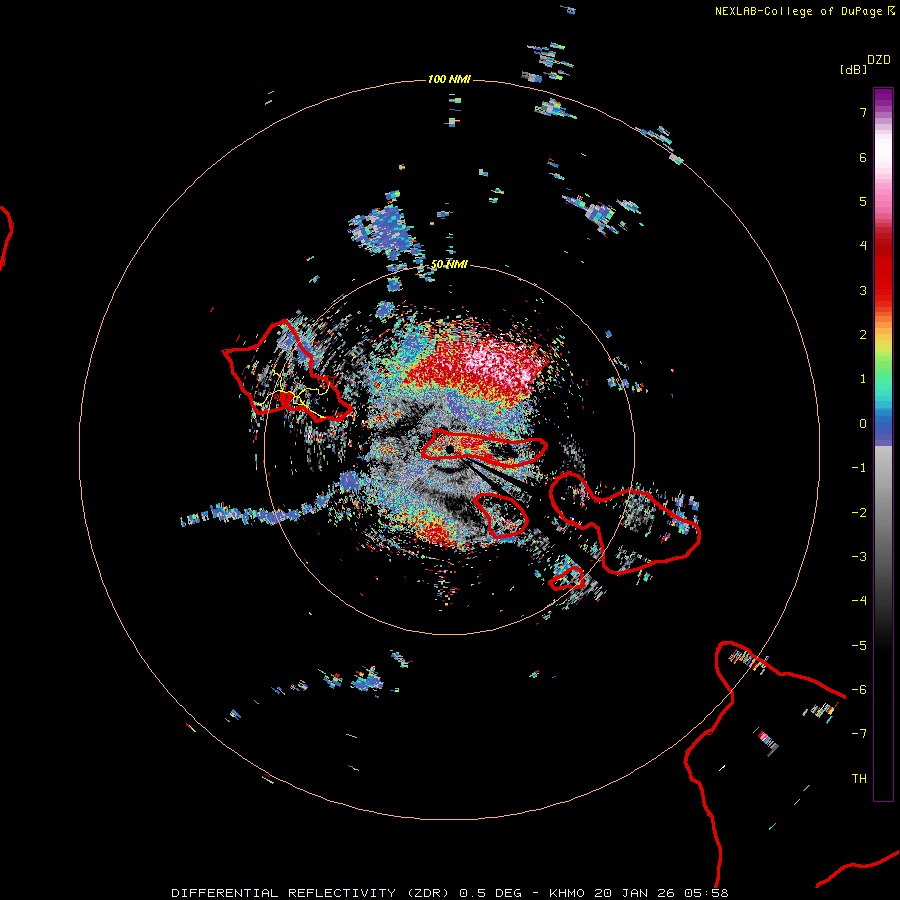Click the 7 value on the color scale
The height and width of the screenshot is (900, 900).
pos(863,112)
